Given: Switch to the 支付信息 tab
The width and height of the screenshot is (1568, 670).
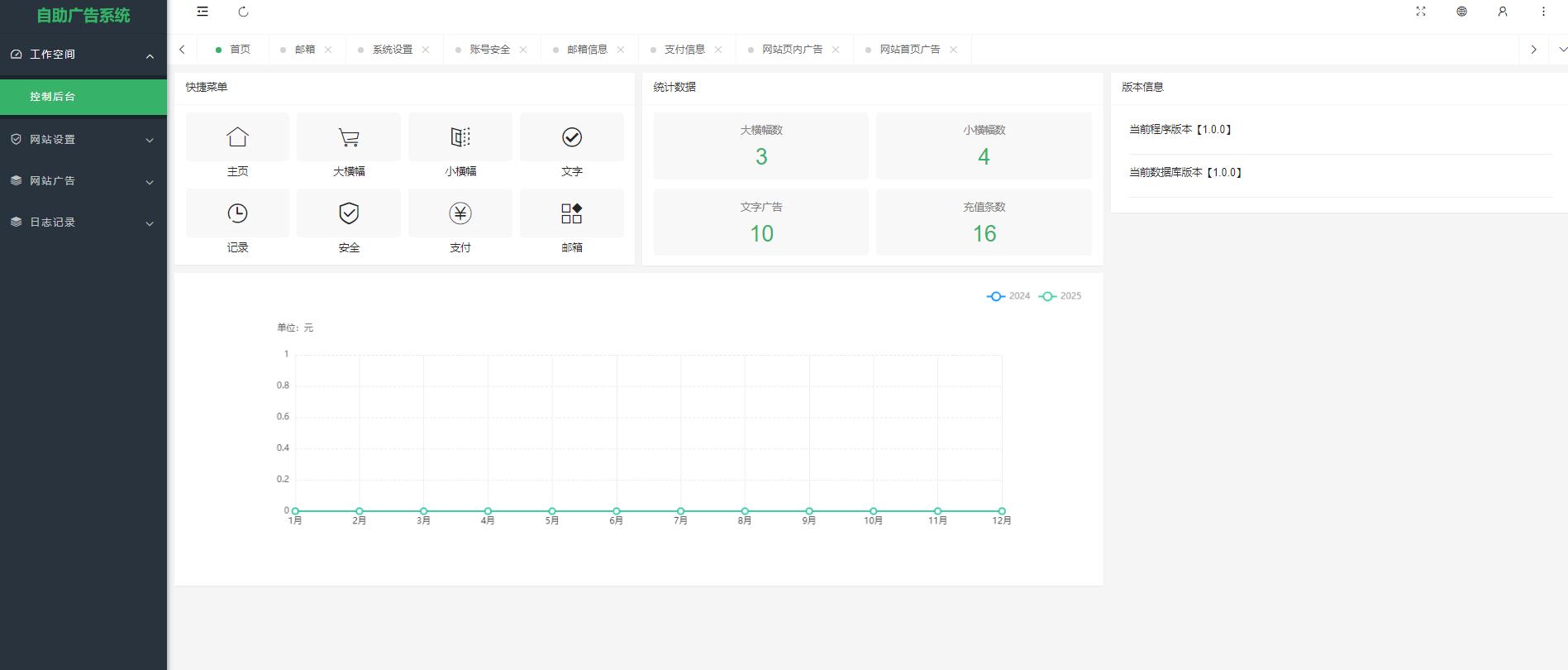Looking at the screenshot, I should pyautogui.click(x=685, y=50).
